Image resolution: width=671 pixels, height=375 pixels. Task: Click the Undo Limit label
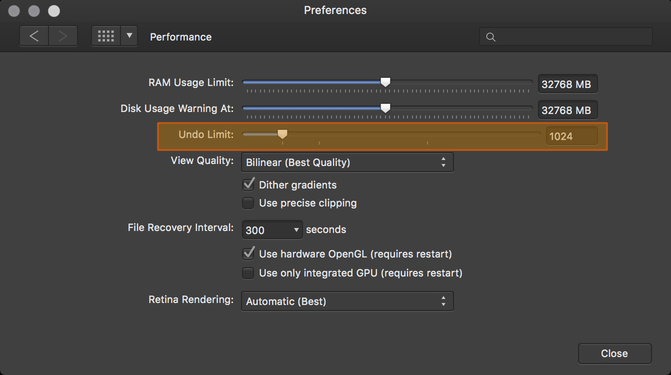pos(206,134)
